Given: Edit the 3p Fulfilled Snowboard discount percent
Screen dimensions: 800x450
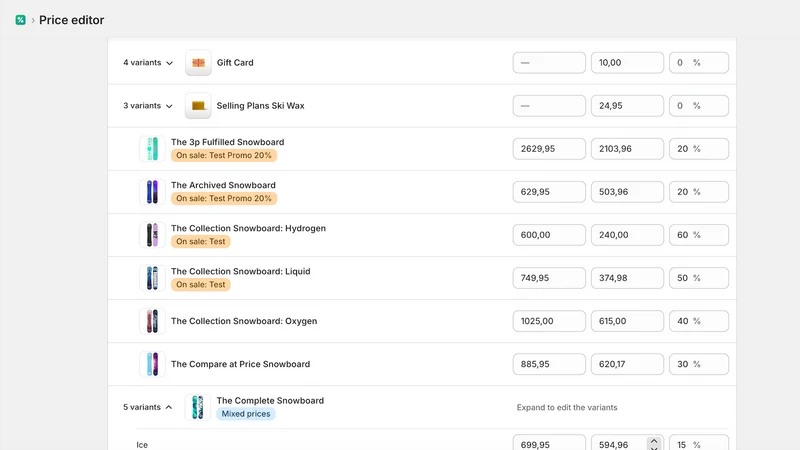Looking at the screenshot, I should (698, 149).
